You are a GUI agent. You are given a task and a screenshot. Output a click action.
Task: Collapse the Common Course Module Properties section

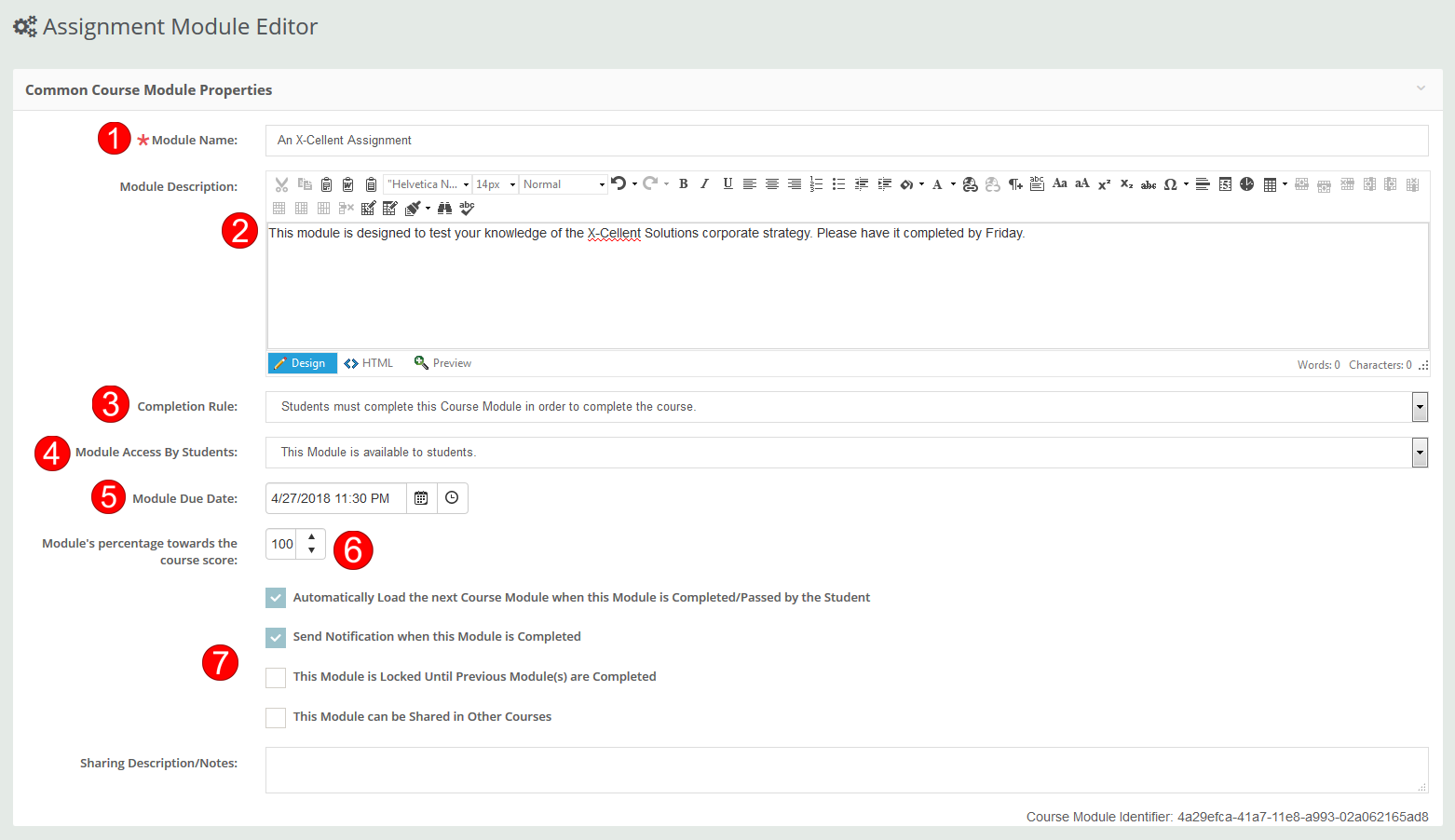(1420, 88)
